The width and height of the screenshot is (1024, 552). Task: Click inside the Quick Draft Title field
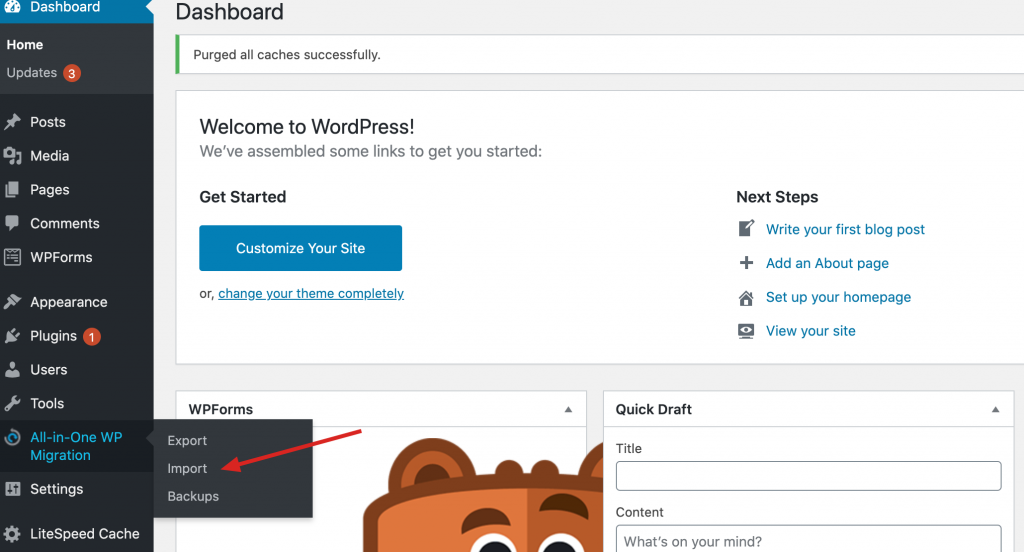pos(808,476)
